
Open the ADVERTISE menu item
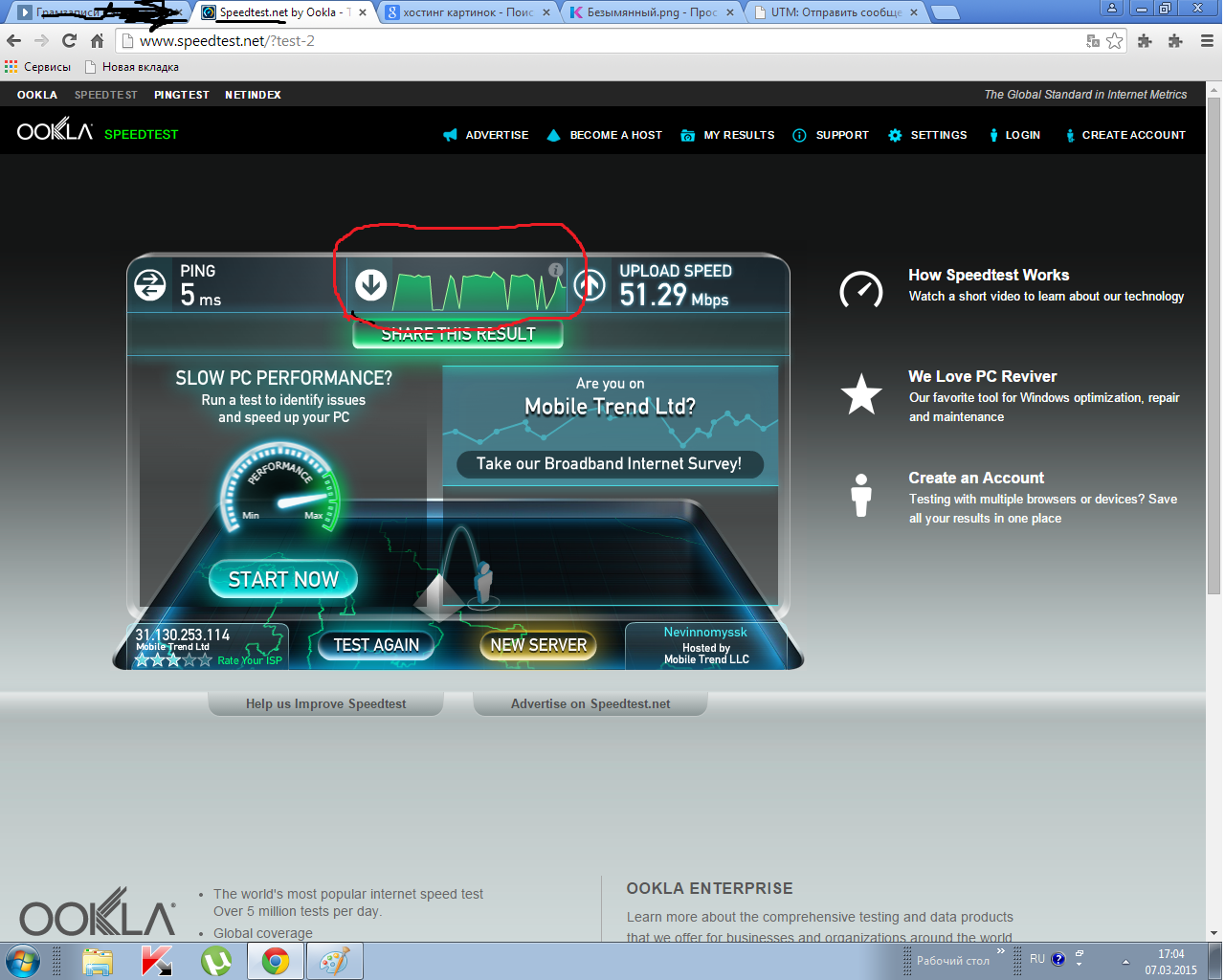(486, 135)
